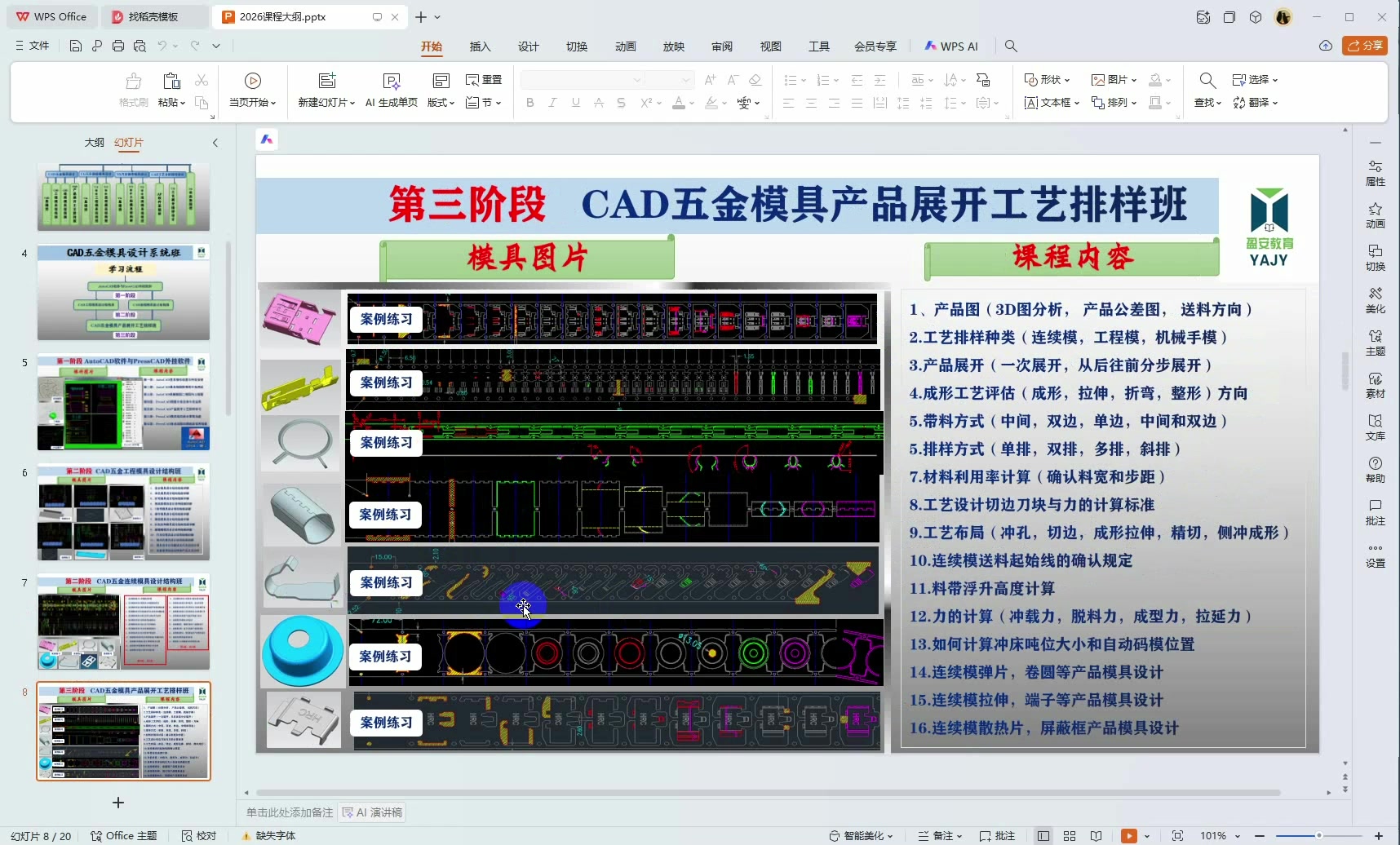The image size is (1400, 845).
Task: Select the Format Painter (格式刷) tool
Action: point(132,90)
